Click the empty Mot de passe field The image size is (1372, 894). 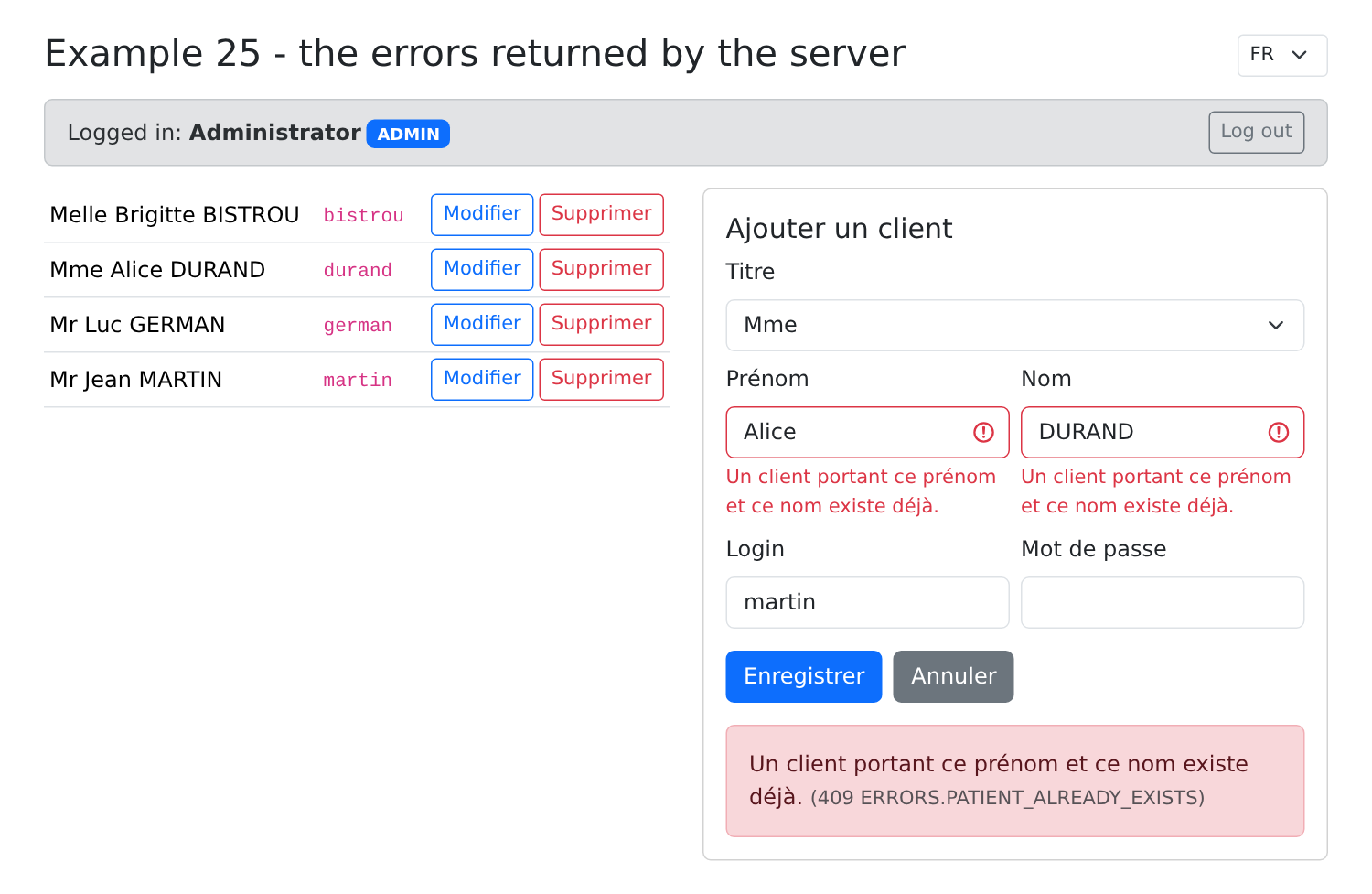(x=1163, y=602)
